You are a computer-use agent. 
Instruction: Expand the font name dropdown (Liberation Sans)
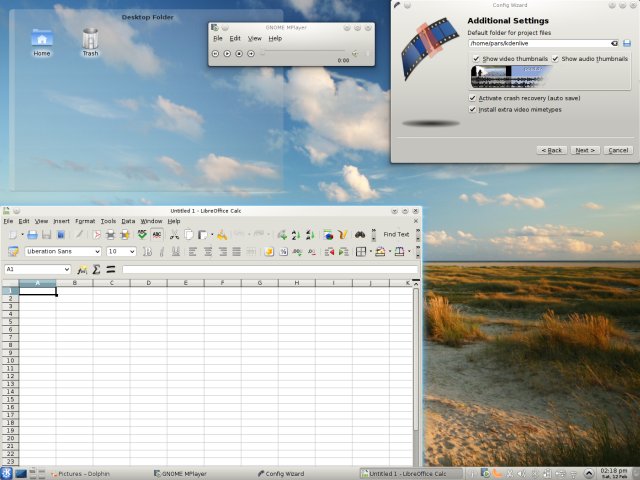coord(97,252)
